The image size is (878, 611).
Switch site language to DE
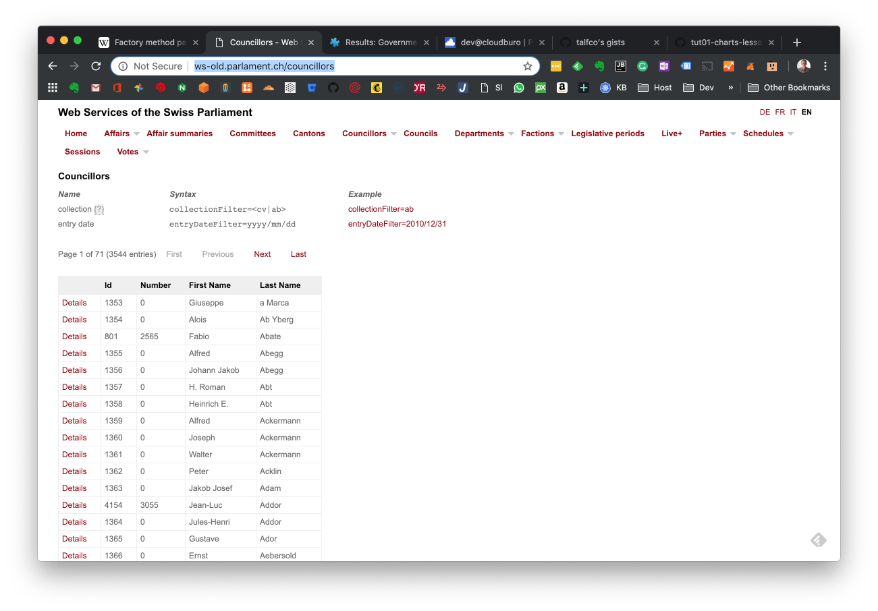765,112
